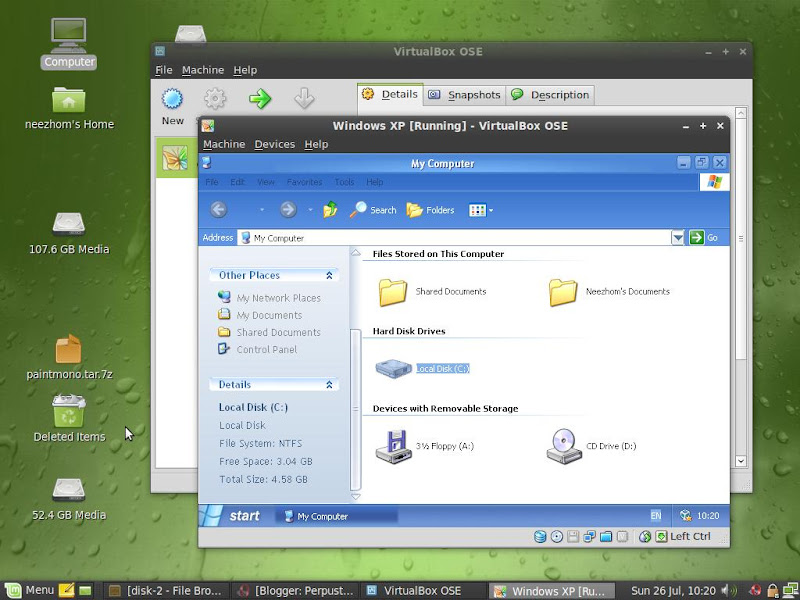Click the host key Left Ctrl indicator icon
The height and width of the screenshot is (600, 800).
(661, 536)
